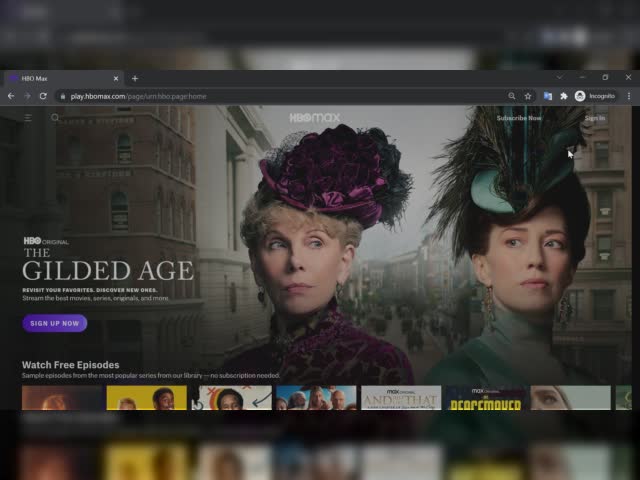Reload the HBO Max page
640x480 pixels.
click(43, 96)
